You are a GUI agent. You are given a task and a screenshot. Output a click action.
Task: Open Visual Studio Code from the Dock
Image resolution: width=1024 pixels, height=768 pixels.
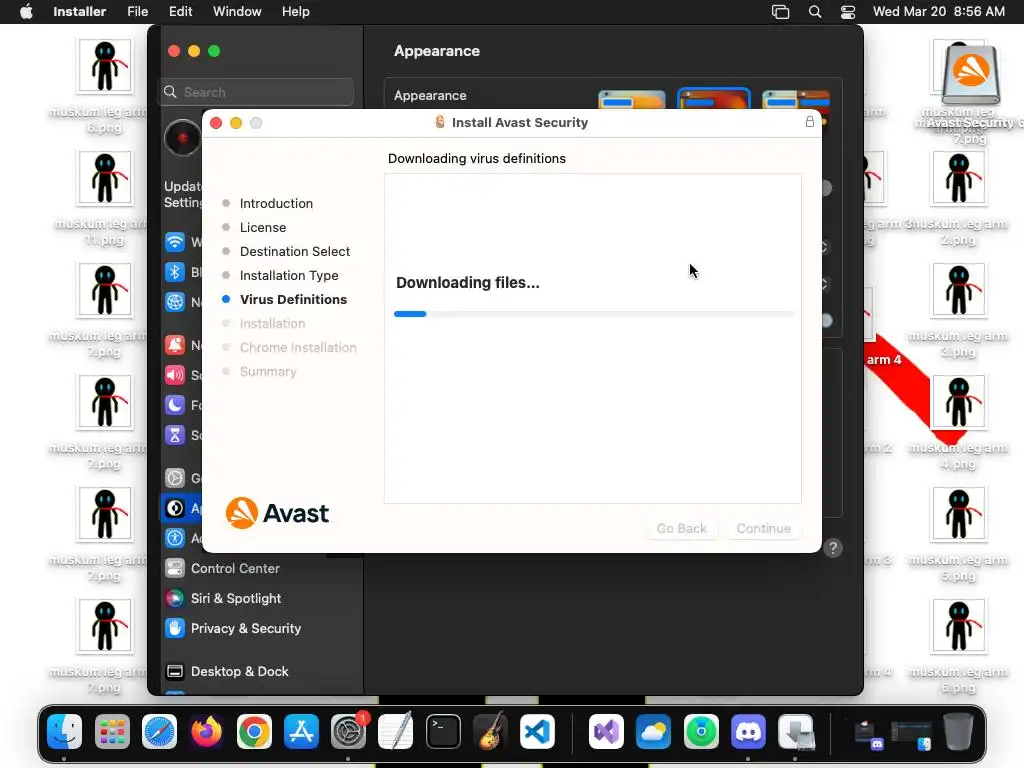(x=537, y=732)
